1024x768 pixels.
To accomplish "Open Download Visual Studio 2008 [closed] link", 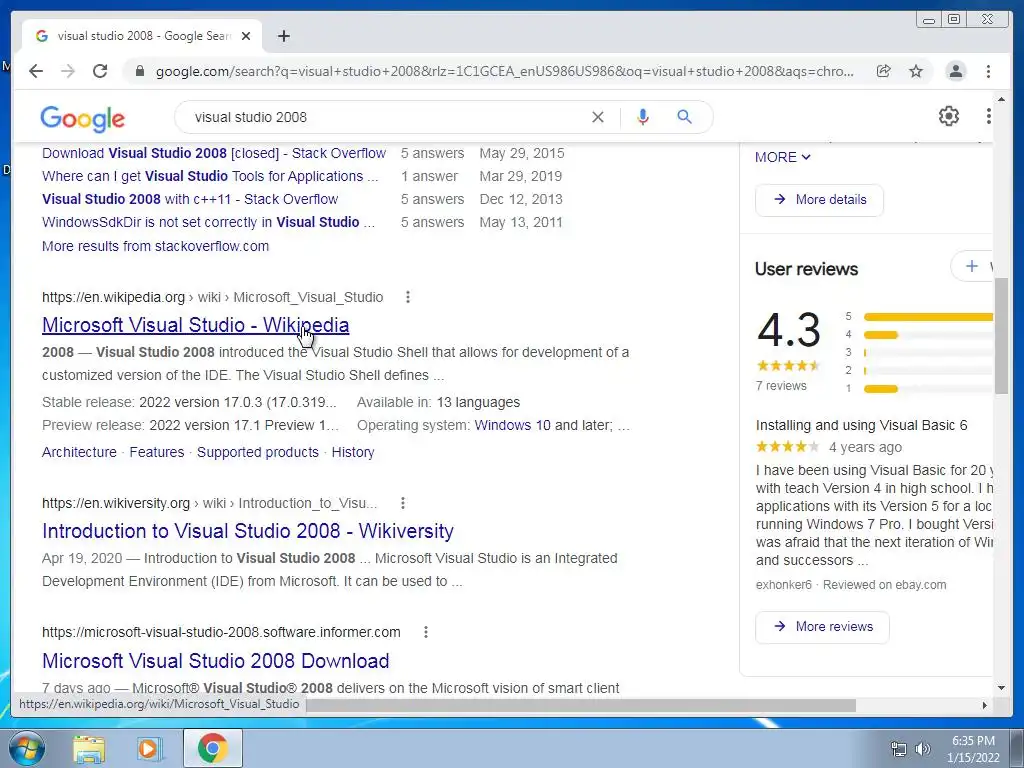I will click(x=214, y=153).
